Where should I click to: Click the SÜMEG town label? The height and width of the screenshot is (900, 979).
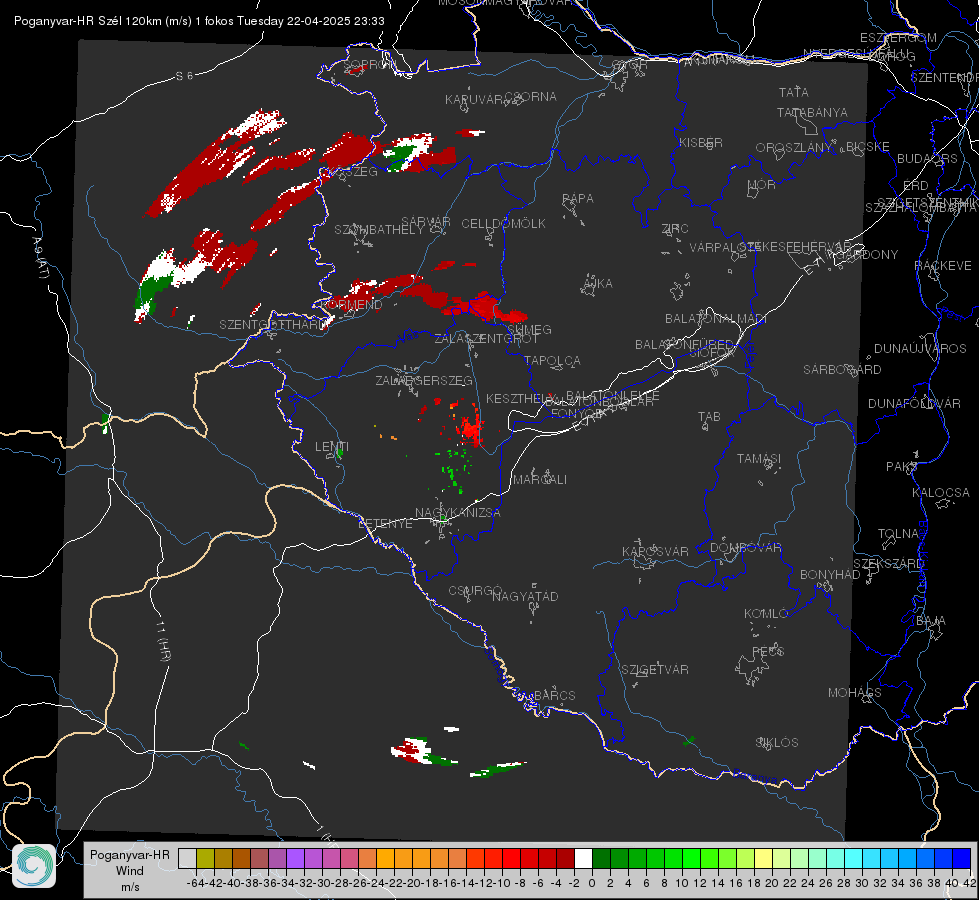[529, 330]
